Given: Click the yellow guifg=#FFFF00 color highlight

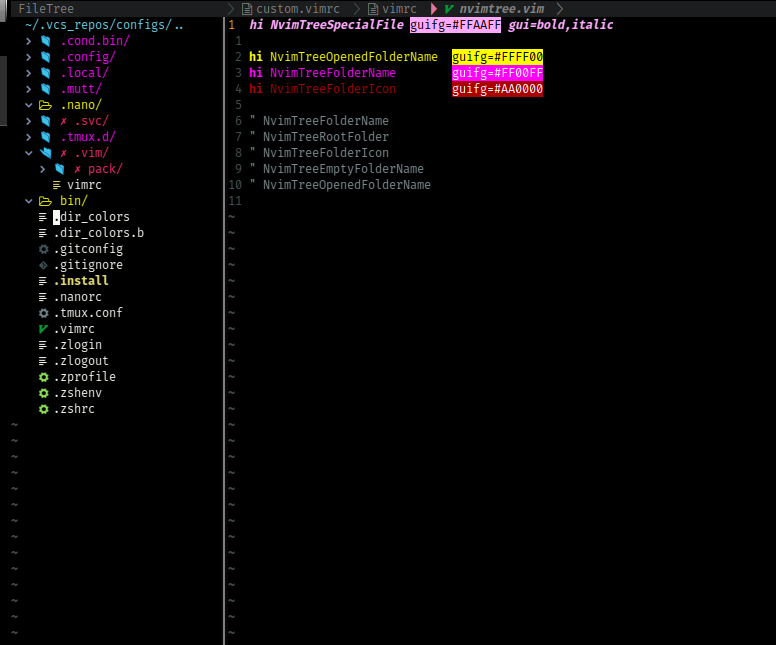Looking at the screenshot, I should click(x=497, y=57).
